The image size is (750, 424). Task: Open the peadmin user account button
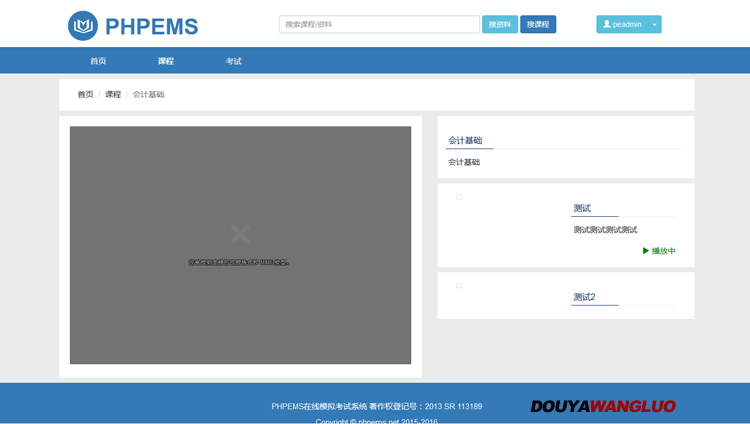(622, 24)
